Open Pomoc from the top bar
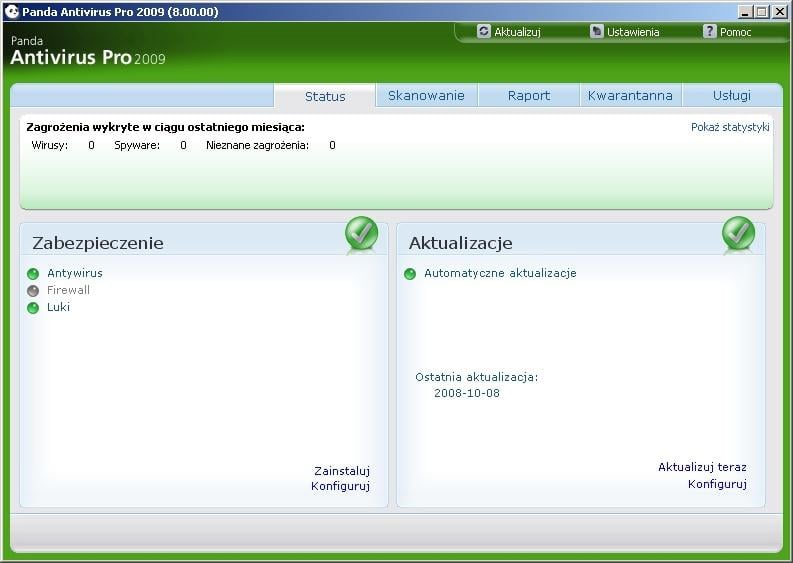Screen dimensions: 793x563 (x=735, y=32)
